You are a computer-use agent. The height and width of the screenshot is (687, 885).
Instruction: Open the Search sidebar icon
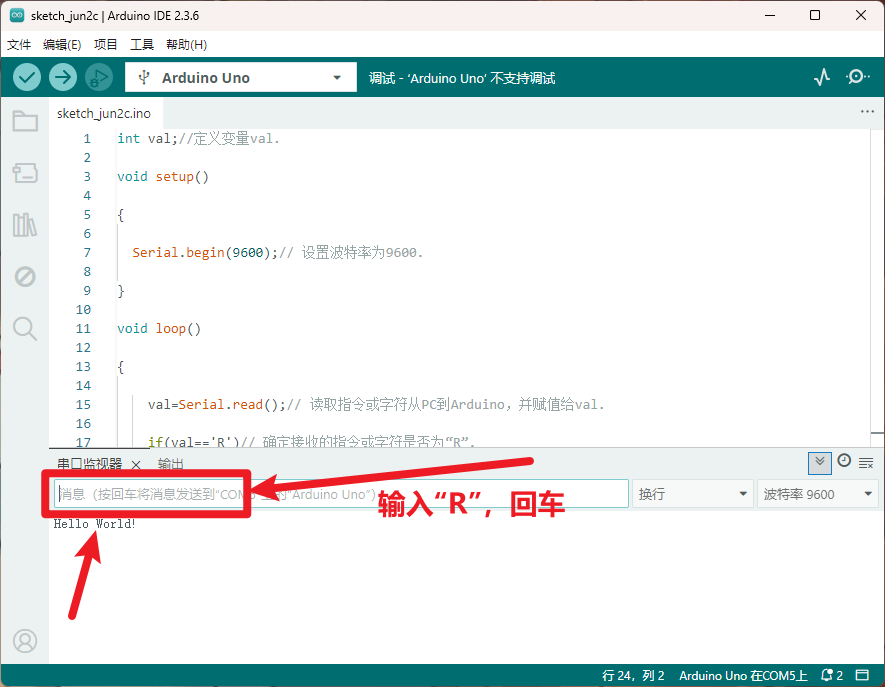click(25, 329)
